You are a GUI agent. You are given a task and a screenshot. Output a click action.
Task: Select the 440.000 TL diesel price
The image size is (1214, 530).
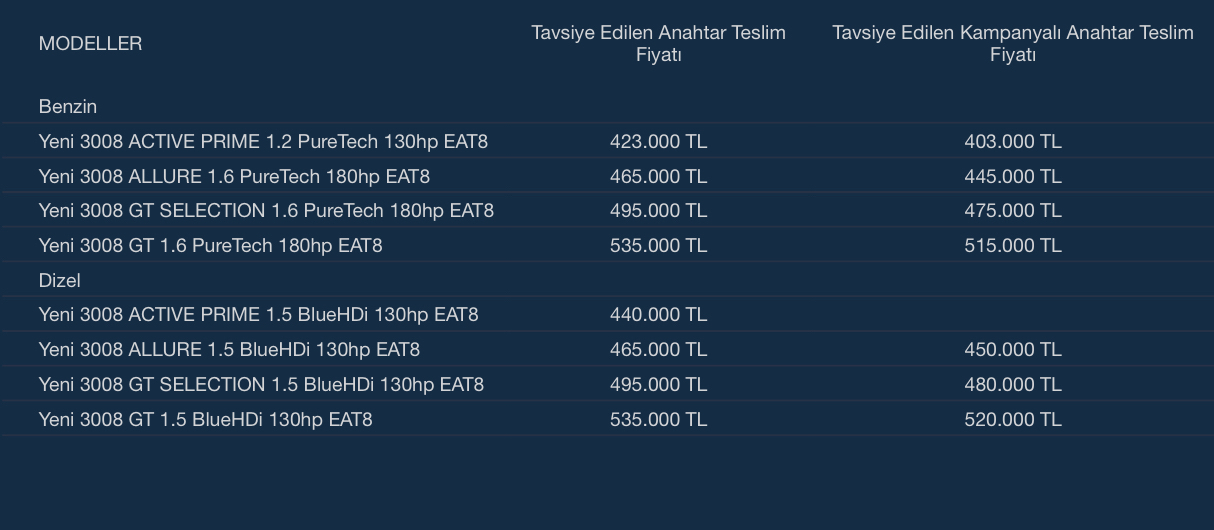pyautogui.click(x=658, y=314)
